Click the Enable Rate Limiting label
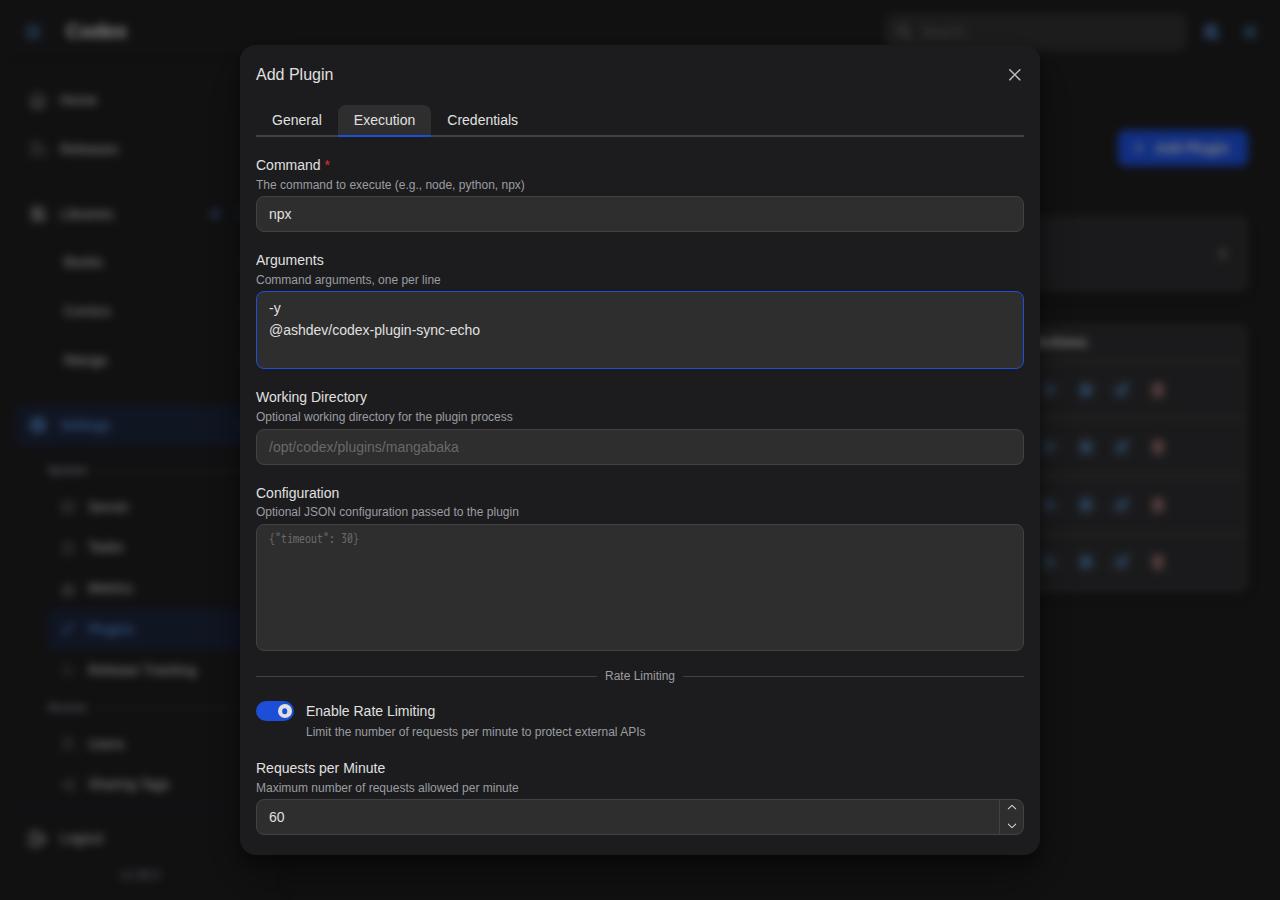The width and height of the screenshot is (1280, 900). pos(370,711)
